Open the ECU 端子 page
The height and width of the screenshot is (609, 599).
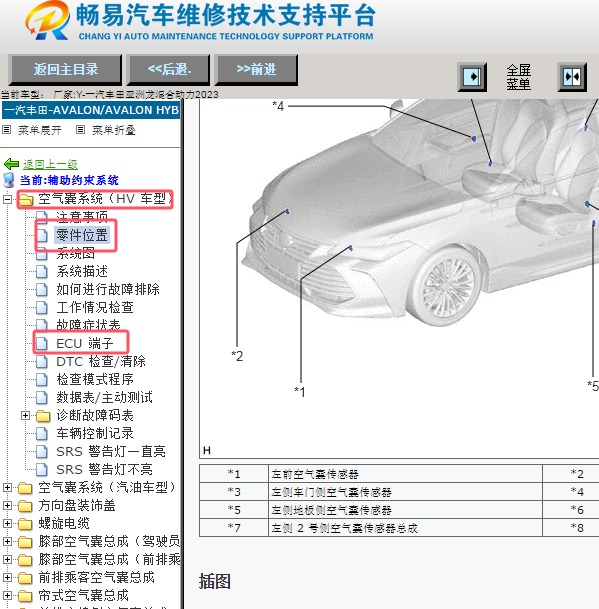85,343
